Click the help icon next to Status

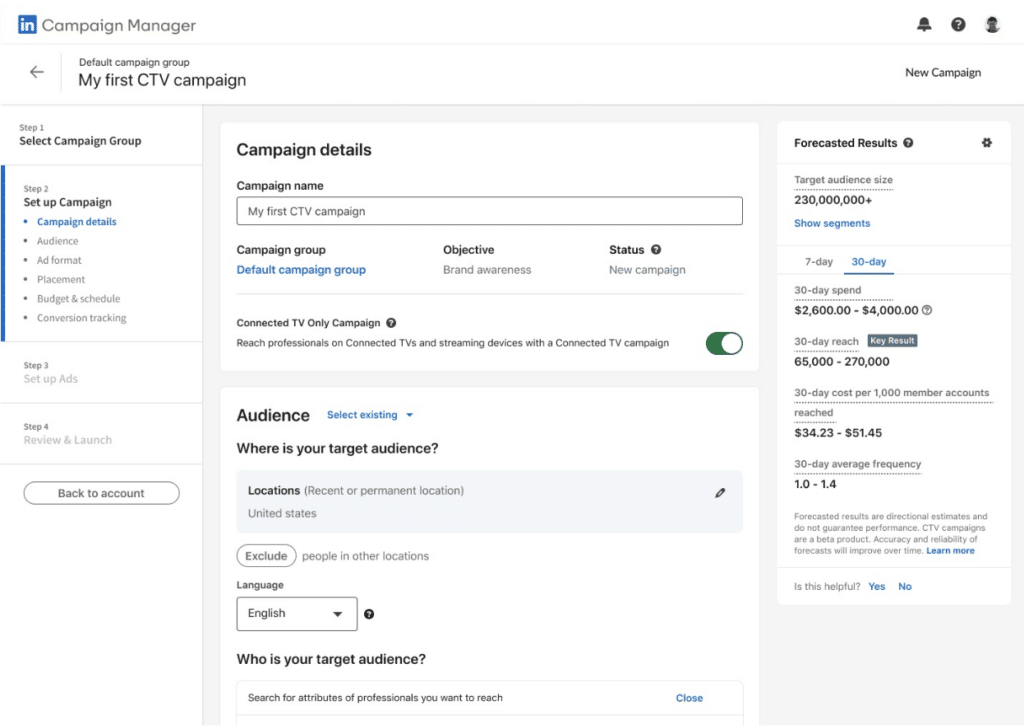coord(656,250)
